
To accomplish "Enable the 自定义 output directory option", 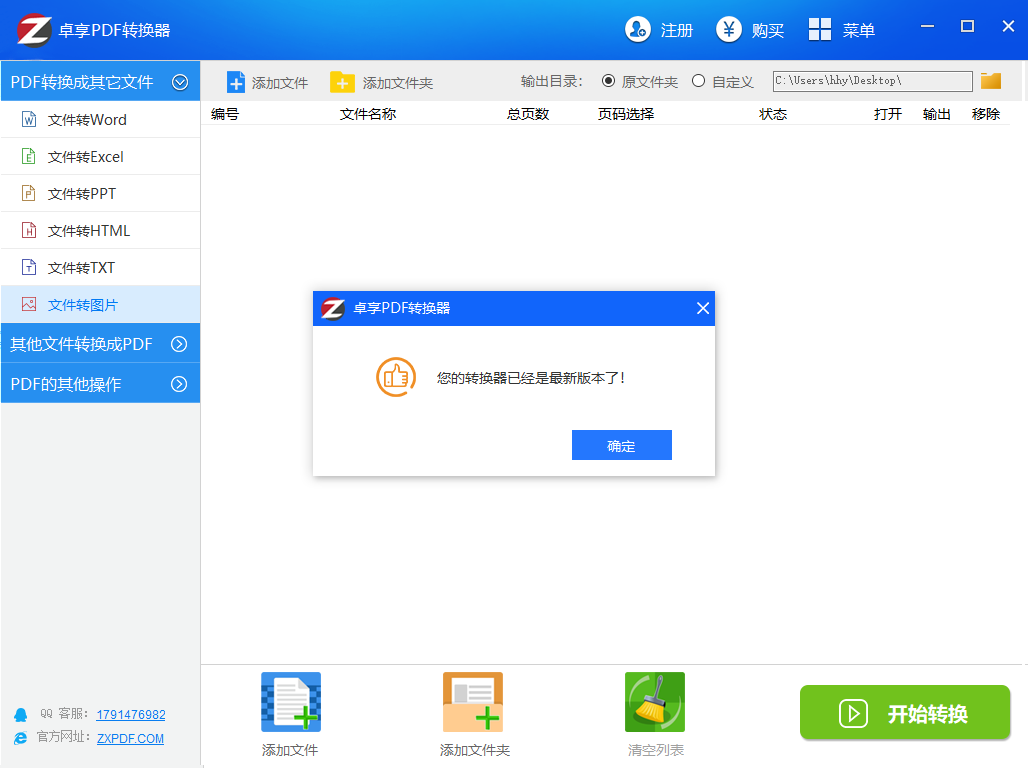I will tap(699, 81).
